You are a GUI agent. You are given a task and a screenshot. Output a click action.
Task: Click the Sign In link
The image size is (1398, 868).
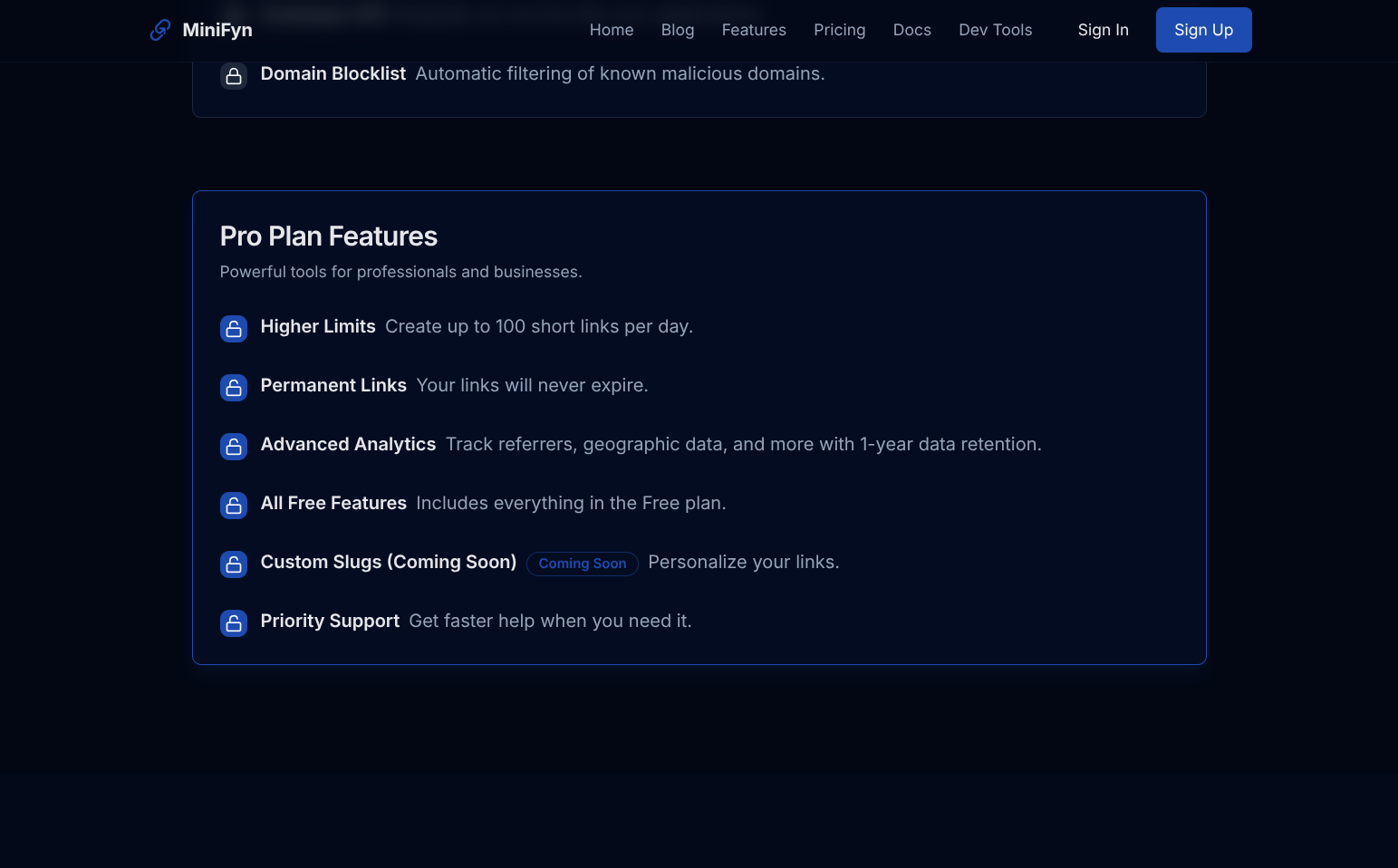click(x=1104, y=30)
